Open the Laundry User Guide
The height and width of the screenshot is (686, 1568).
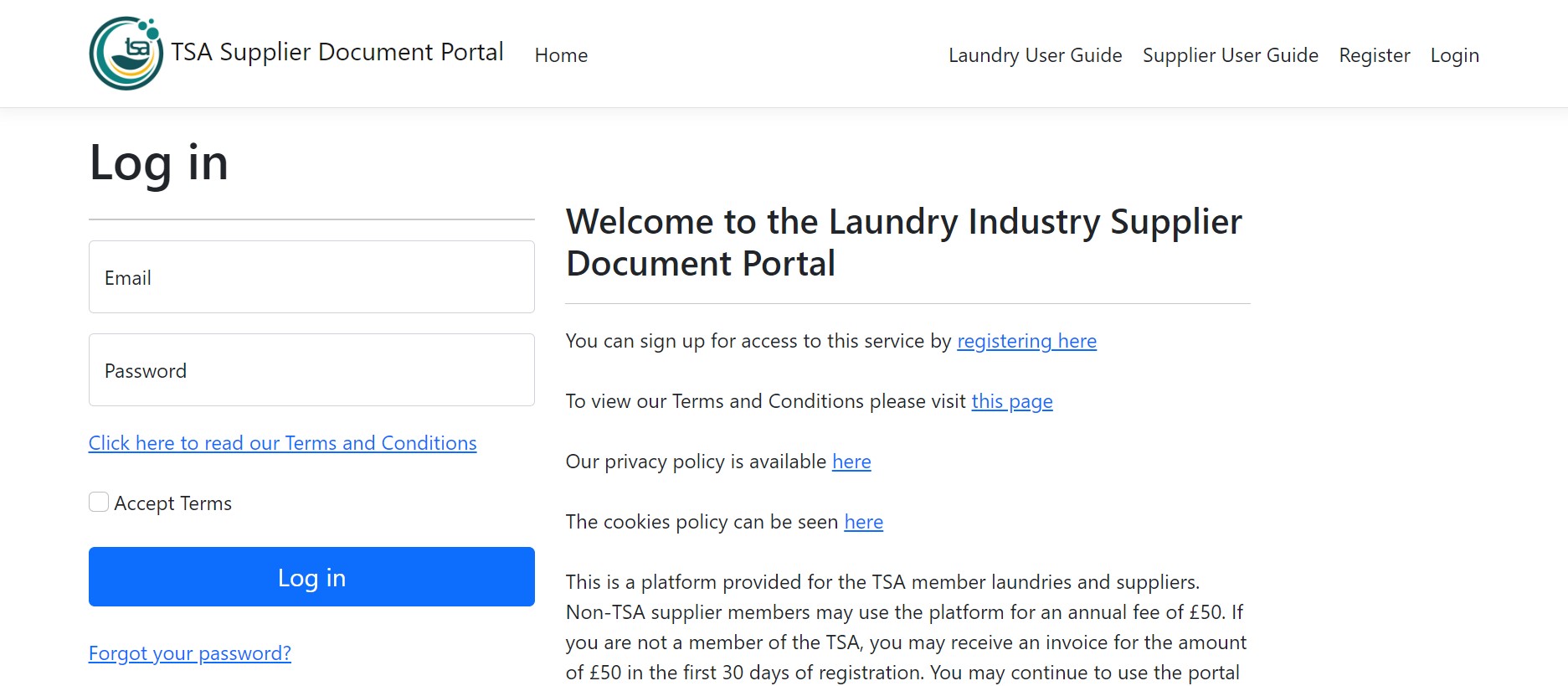1035,55
